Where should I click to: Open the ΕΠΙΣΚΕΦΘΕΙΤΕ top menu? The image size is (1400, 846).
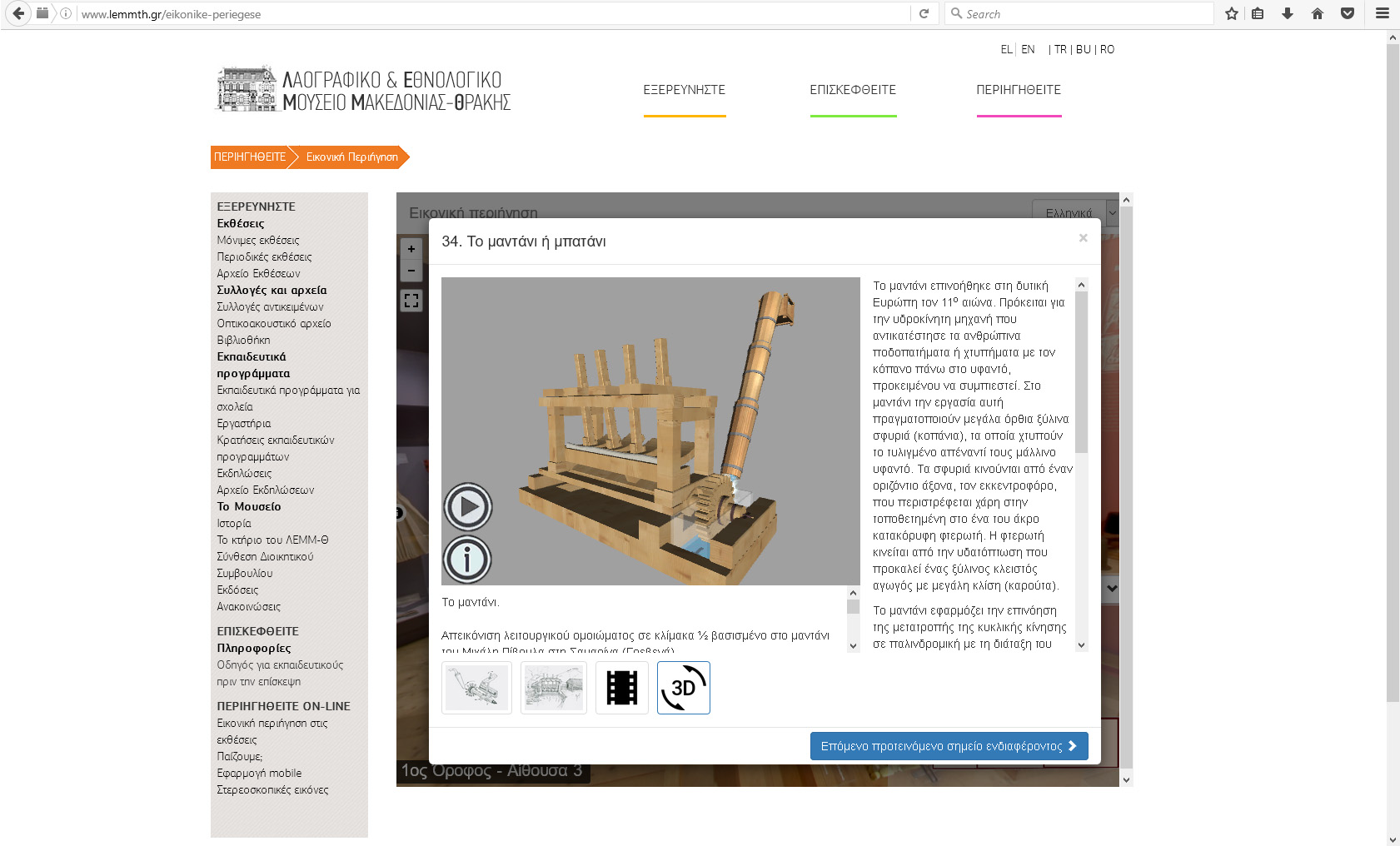pos(853,90)
